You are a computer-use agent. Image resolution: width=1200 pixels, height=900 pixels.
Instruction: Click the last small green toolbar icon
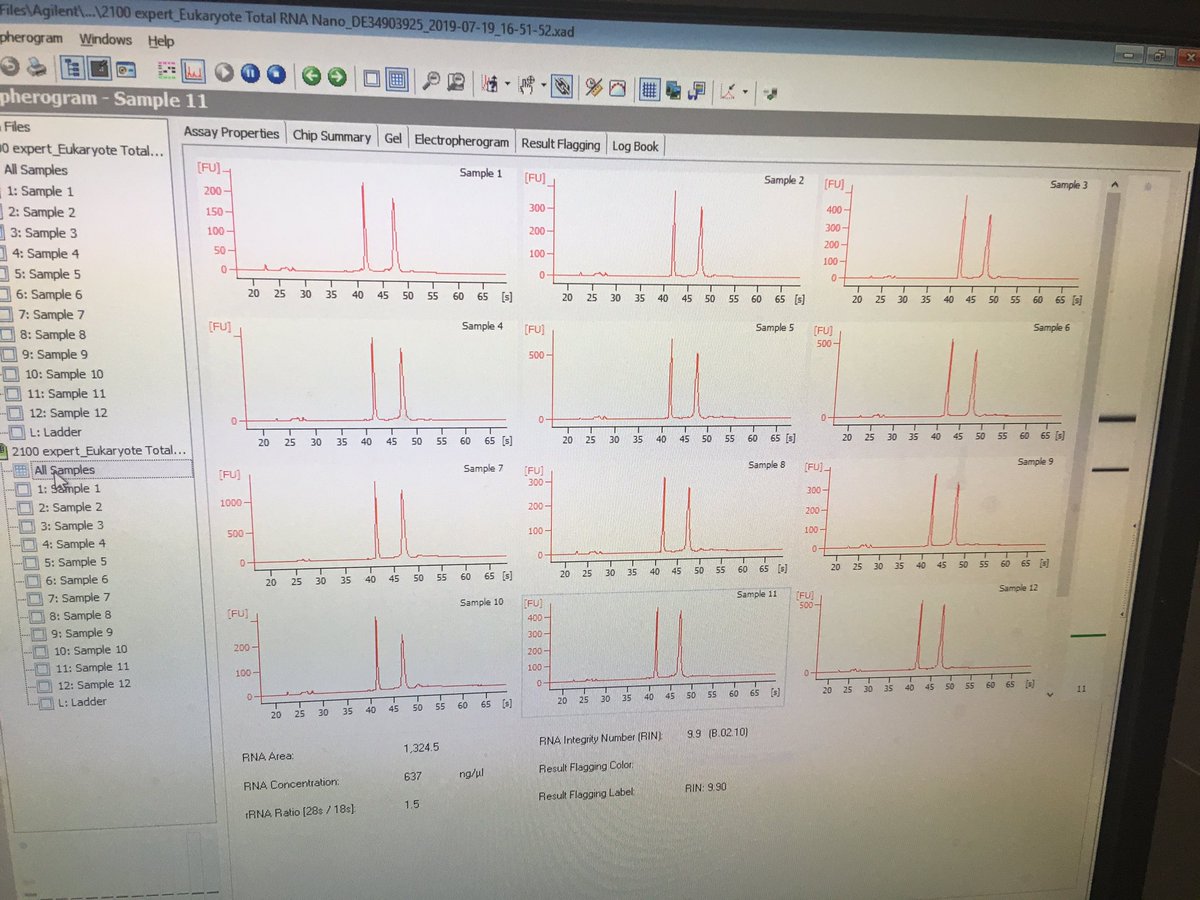tap(772, 93)
